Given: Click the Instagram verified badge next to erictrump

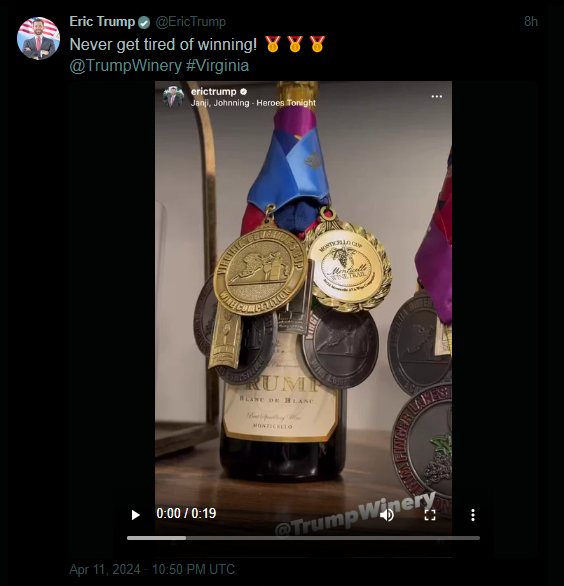Looking at the screenshot, I should coord(243,92).
